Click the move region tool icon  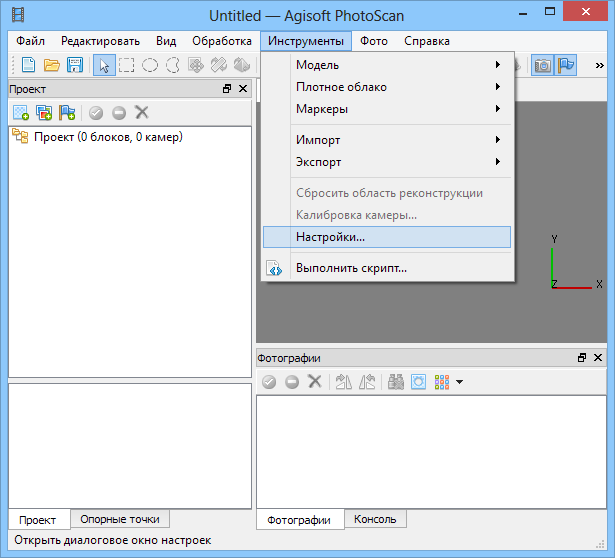click(196, 65)
